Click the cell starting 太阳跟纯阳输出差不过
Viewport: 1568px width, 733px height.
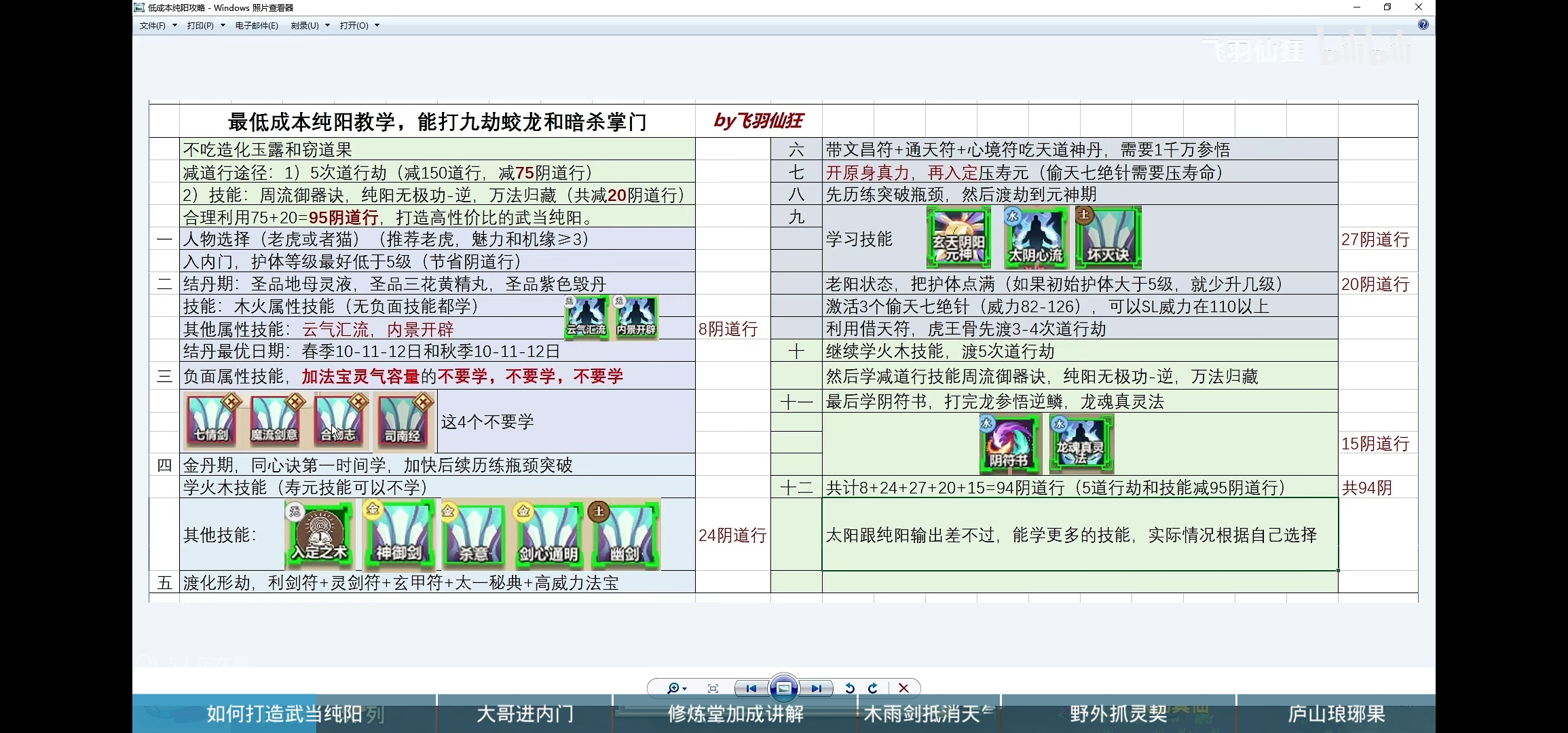point(1080,535)
